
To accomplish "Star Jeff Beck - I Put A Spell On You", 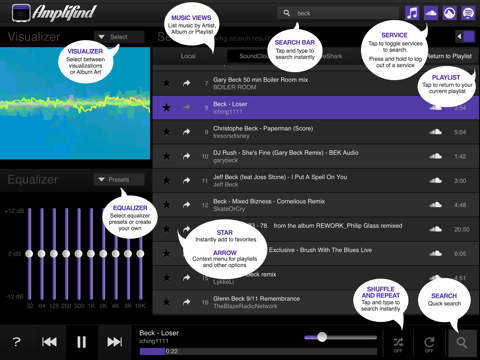I will [166, 180].
